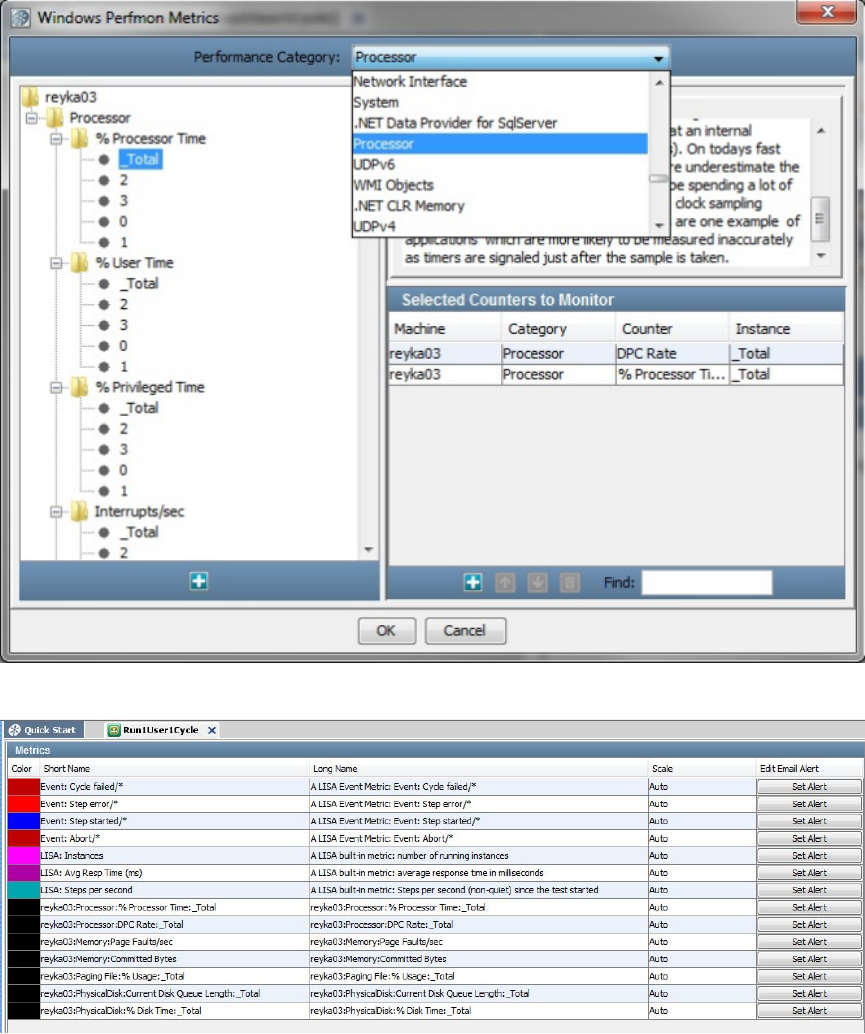Click category list scrollbar down arrow
This screenshot has height=1034, width=865.
pos(659,226)
